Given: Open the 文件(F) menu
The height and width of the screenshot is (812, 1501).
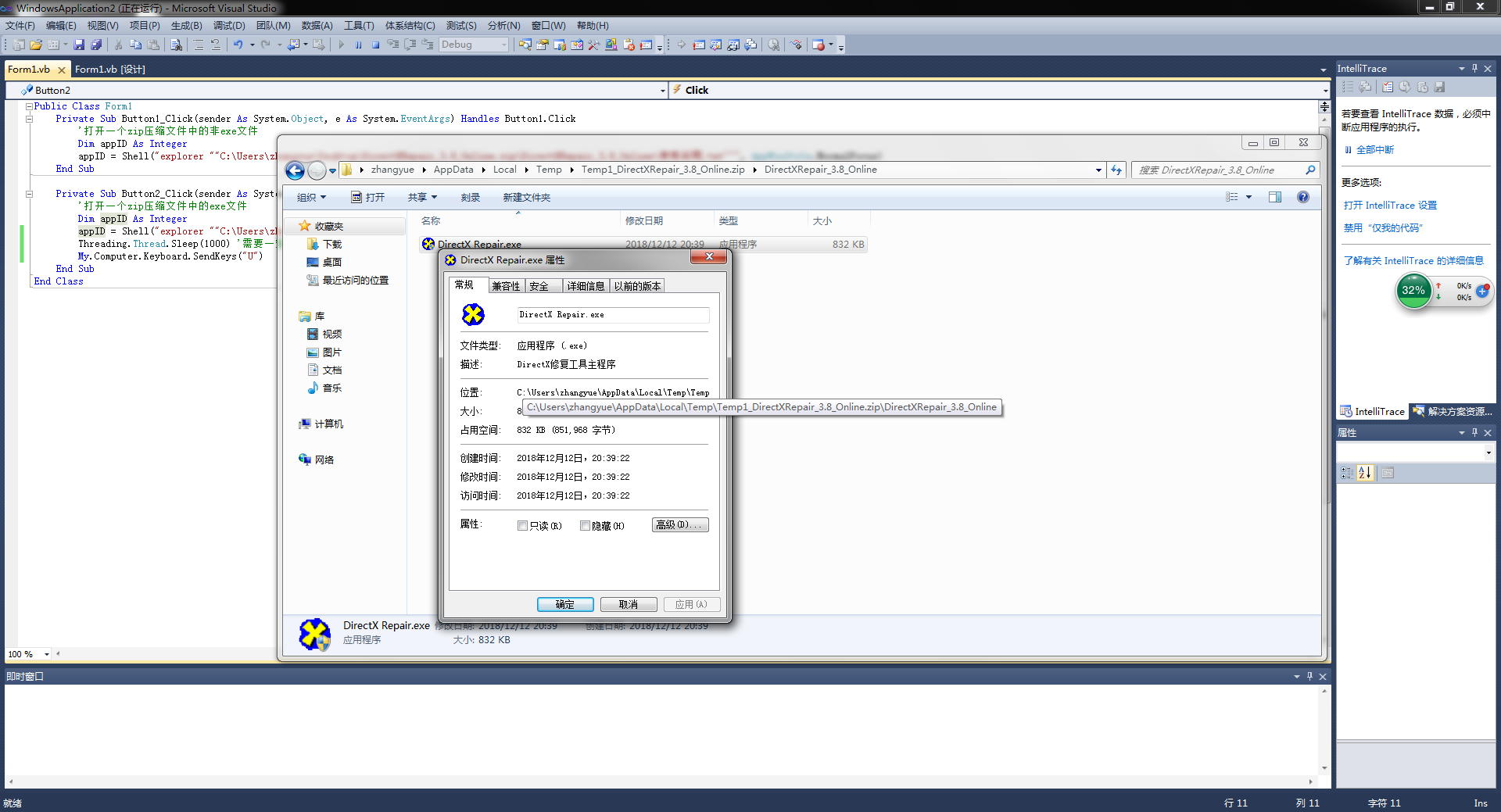Looking at the screenshot, I should 20,26.
